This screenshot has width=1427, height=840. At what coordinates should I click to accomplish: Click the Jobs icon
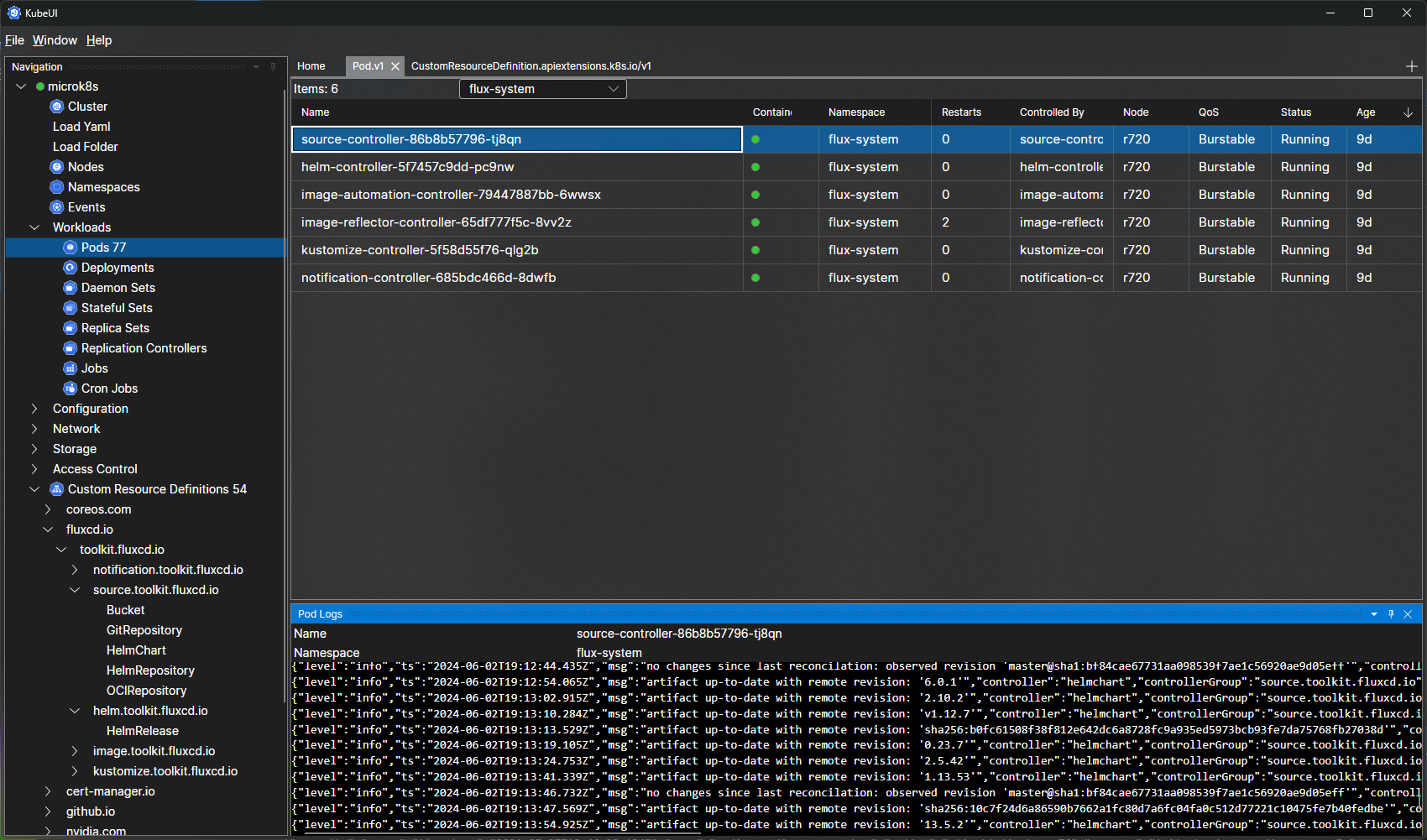point(71,368)
